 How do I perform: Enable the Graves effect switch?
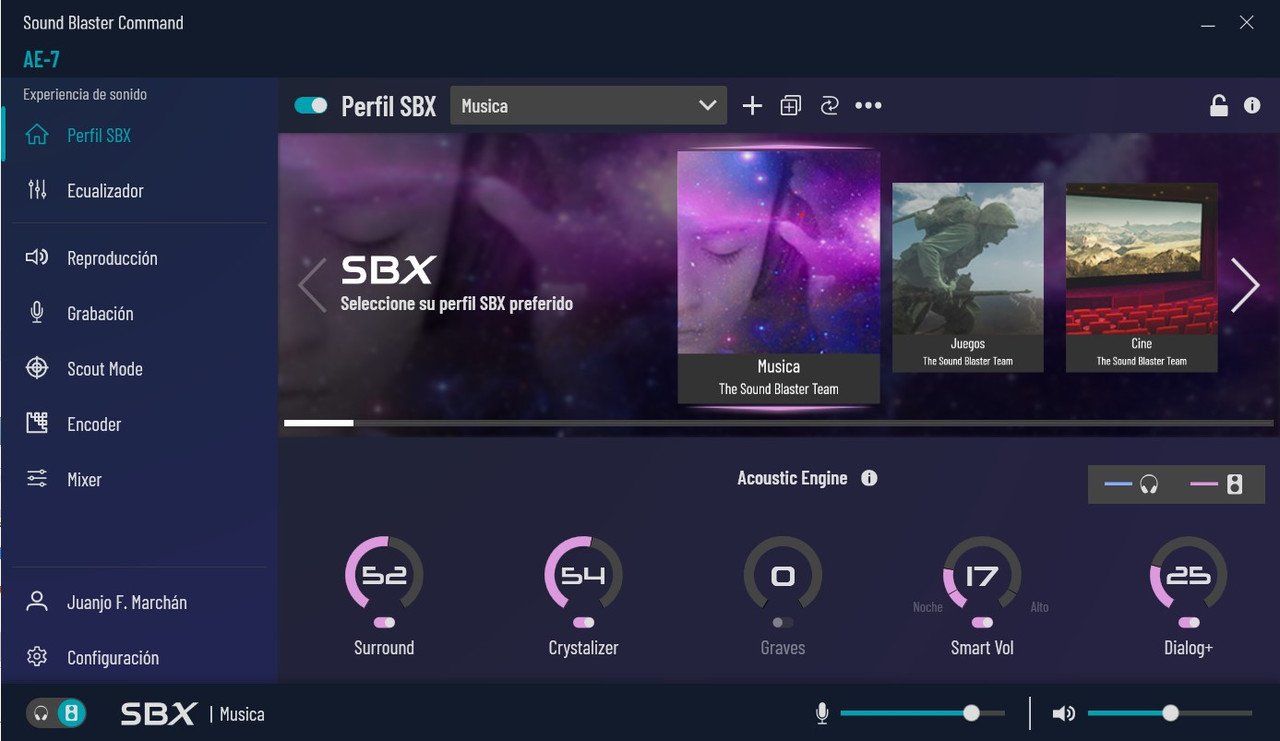[783, 622]
